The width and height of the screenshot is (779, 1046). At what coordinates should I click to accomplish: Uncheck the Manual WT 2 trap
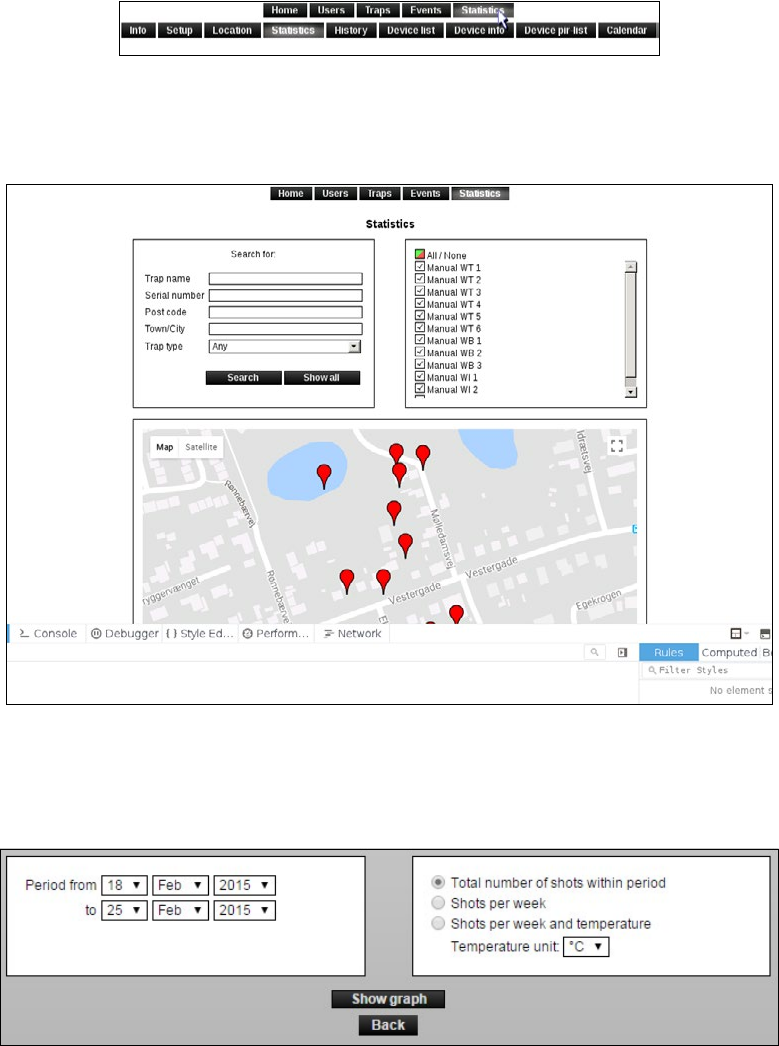point(420,280)
